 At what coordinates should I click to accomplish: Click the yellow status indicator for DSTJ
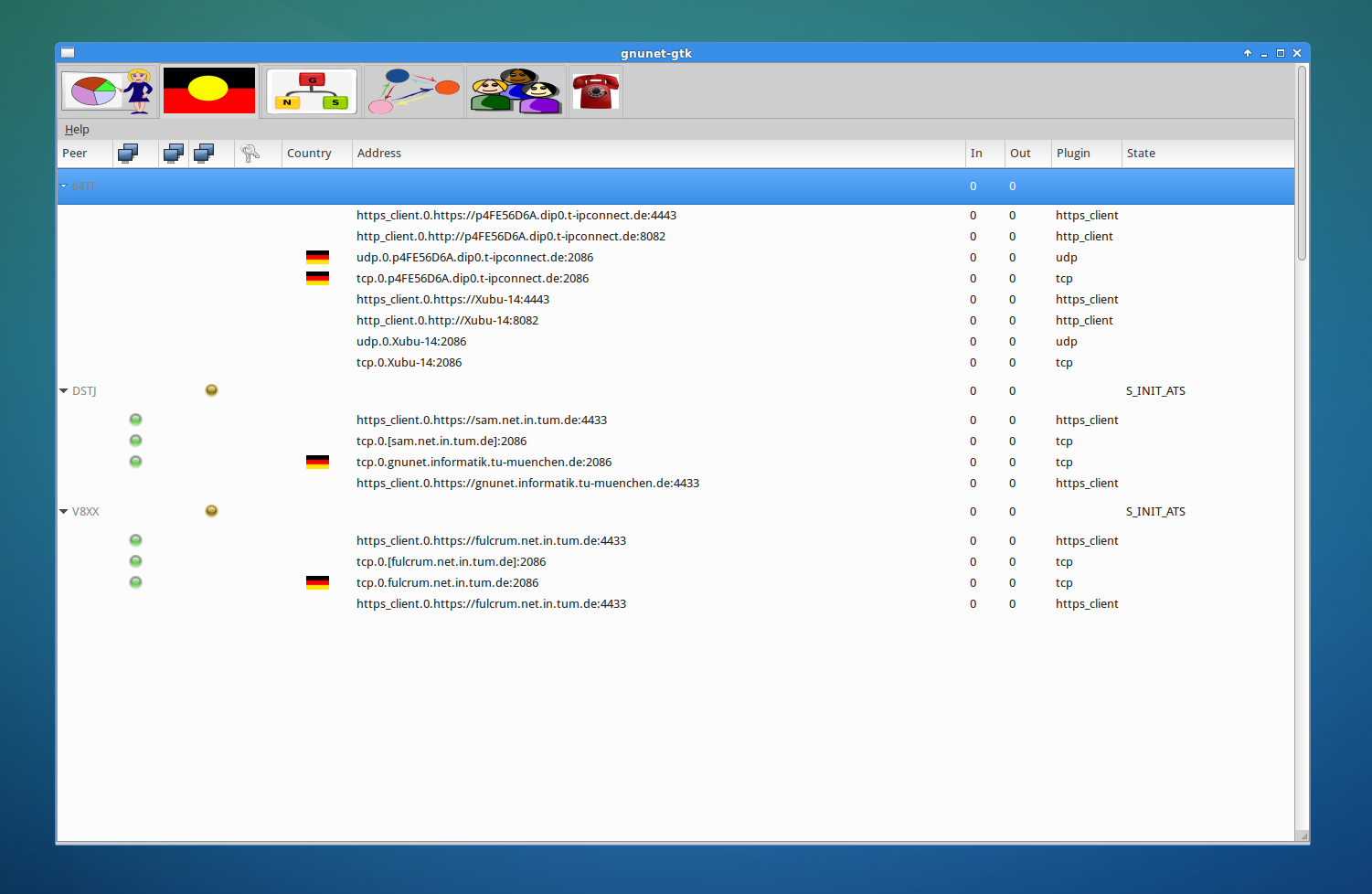pyautogui.click(x=211, y=390)
